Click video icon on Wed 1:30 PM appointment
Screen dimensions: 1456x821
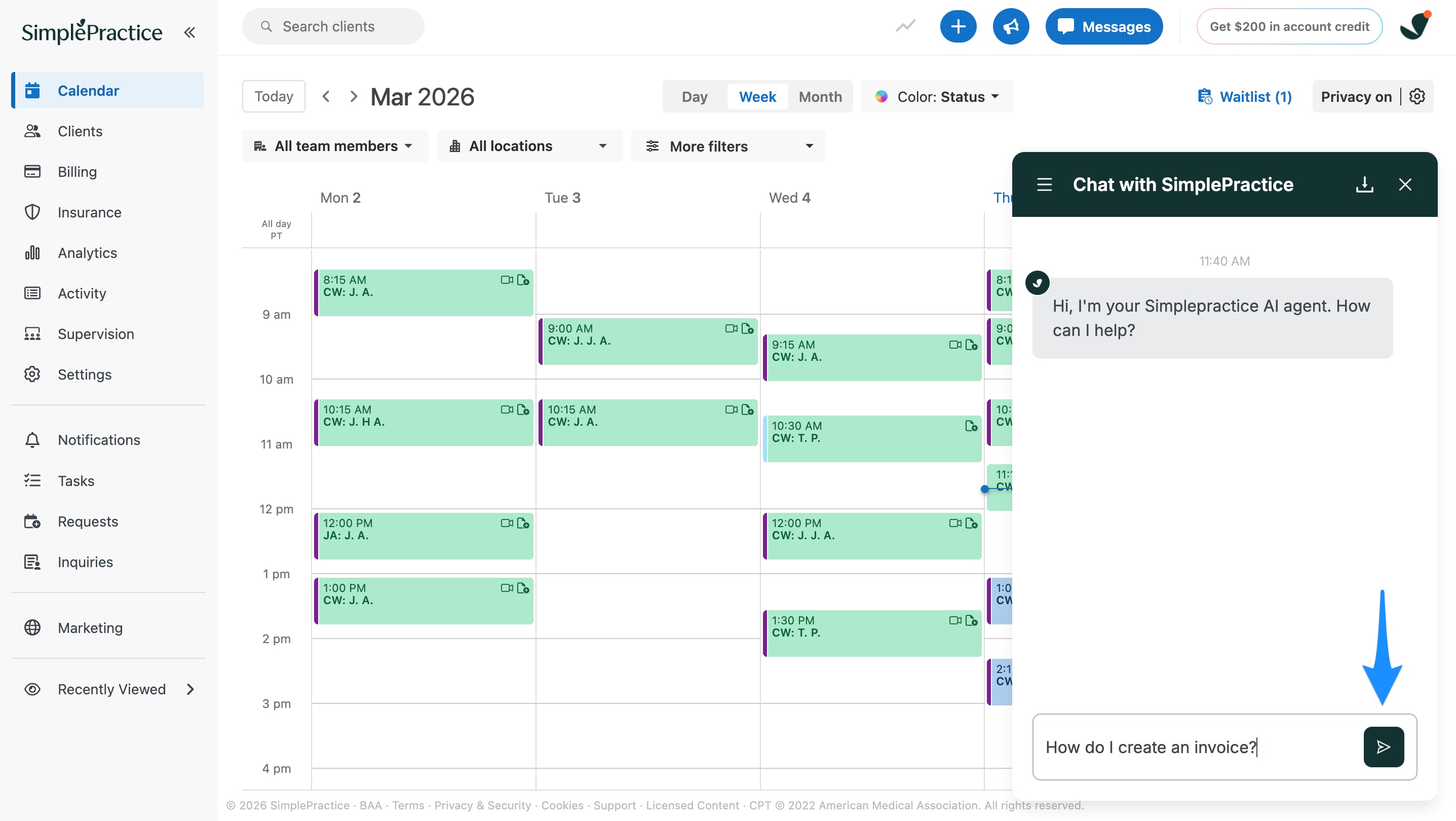click(954, 620)
